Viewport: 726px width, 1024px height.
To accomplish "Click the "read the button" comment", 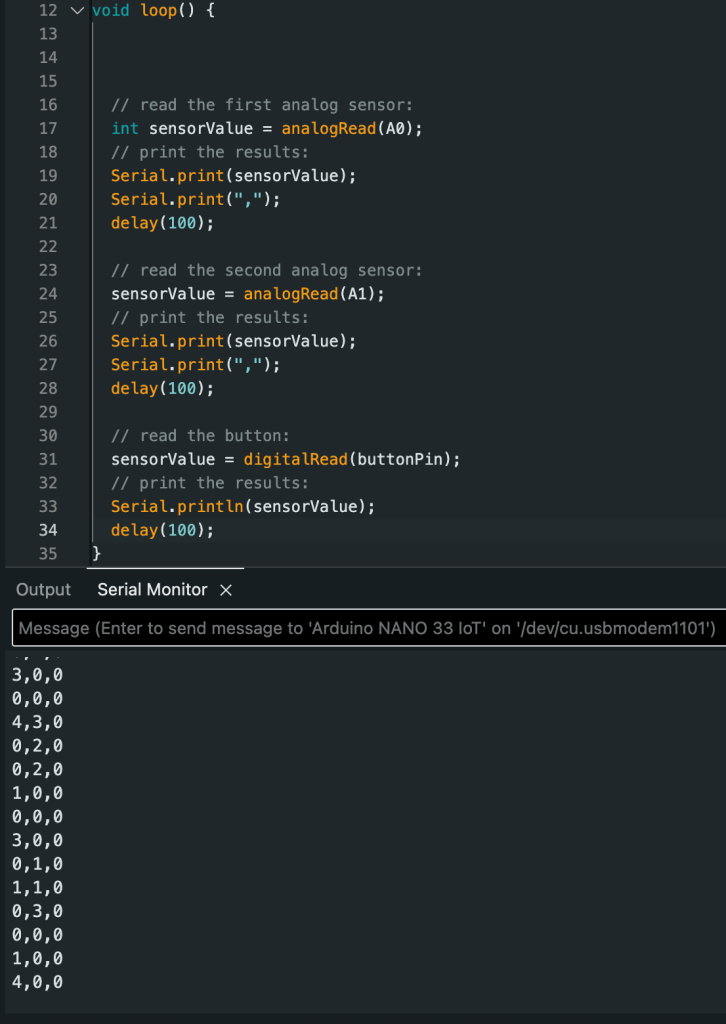I will click(200, 436).
